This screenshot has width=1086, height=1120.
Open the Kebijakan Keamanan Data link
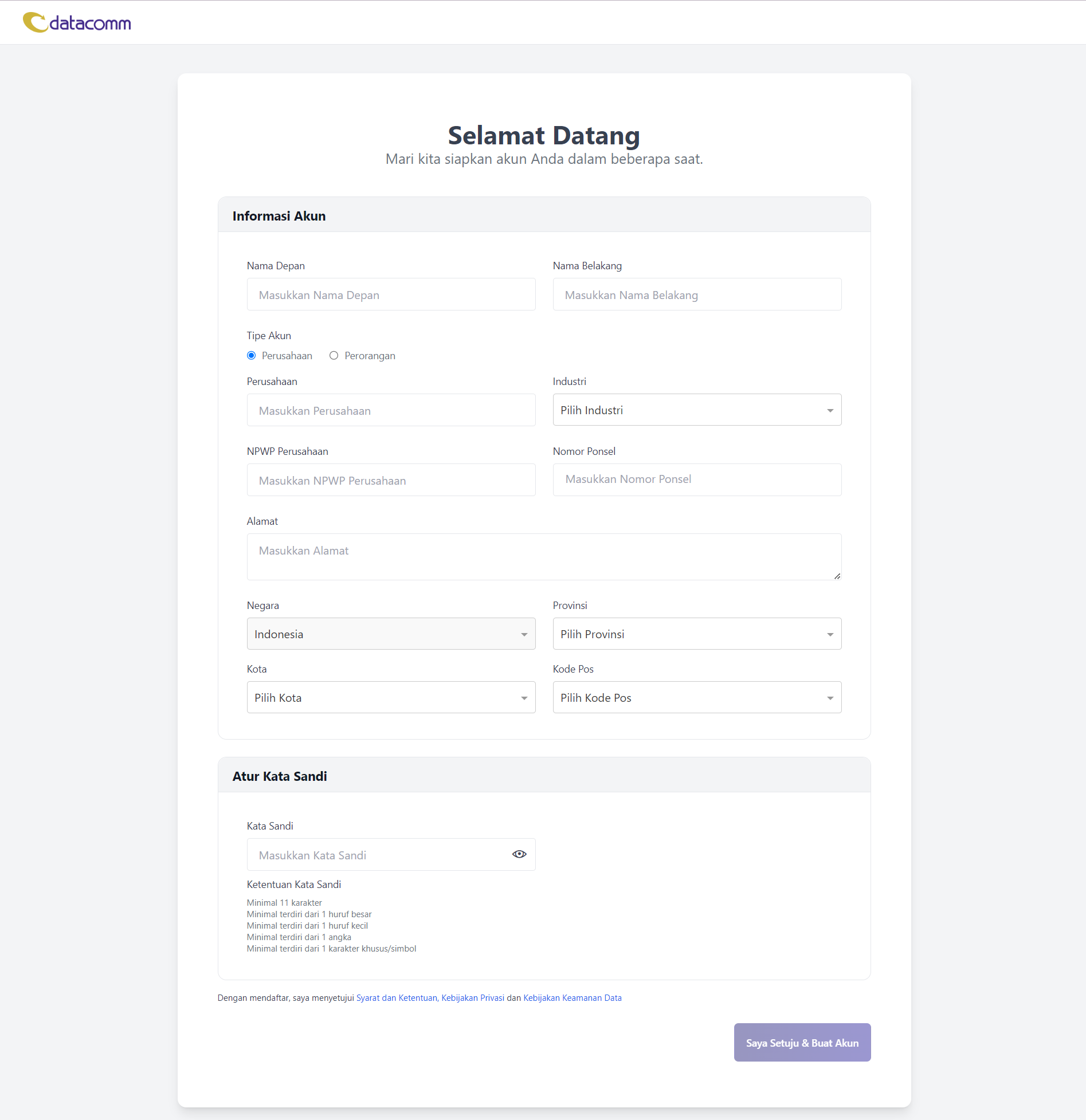(x=572, y=998)
